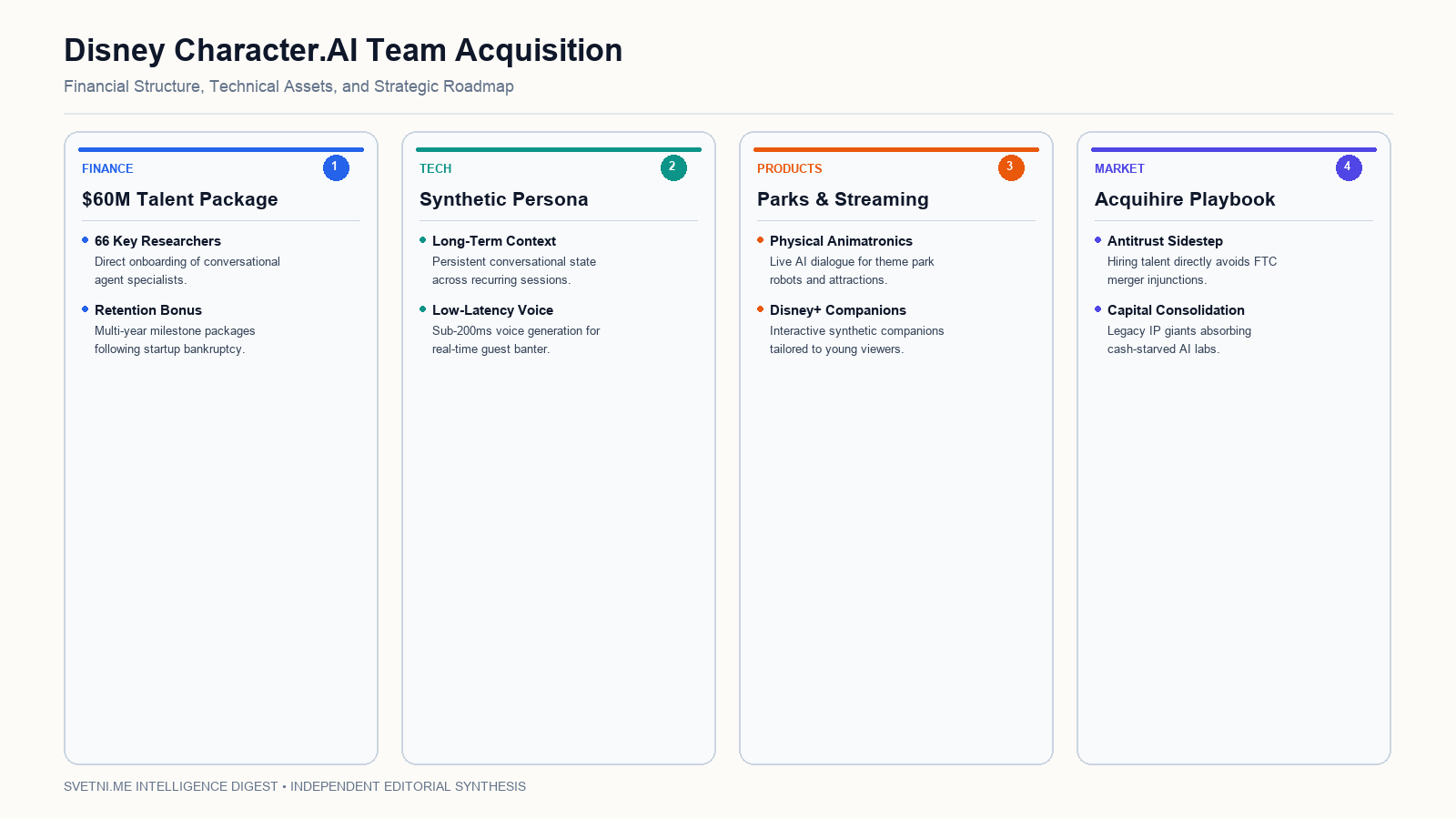Click text 'Interactive synthetic companions'
1456x819 pixels.
coord(857,330)
